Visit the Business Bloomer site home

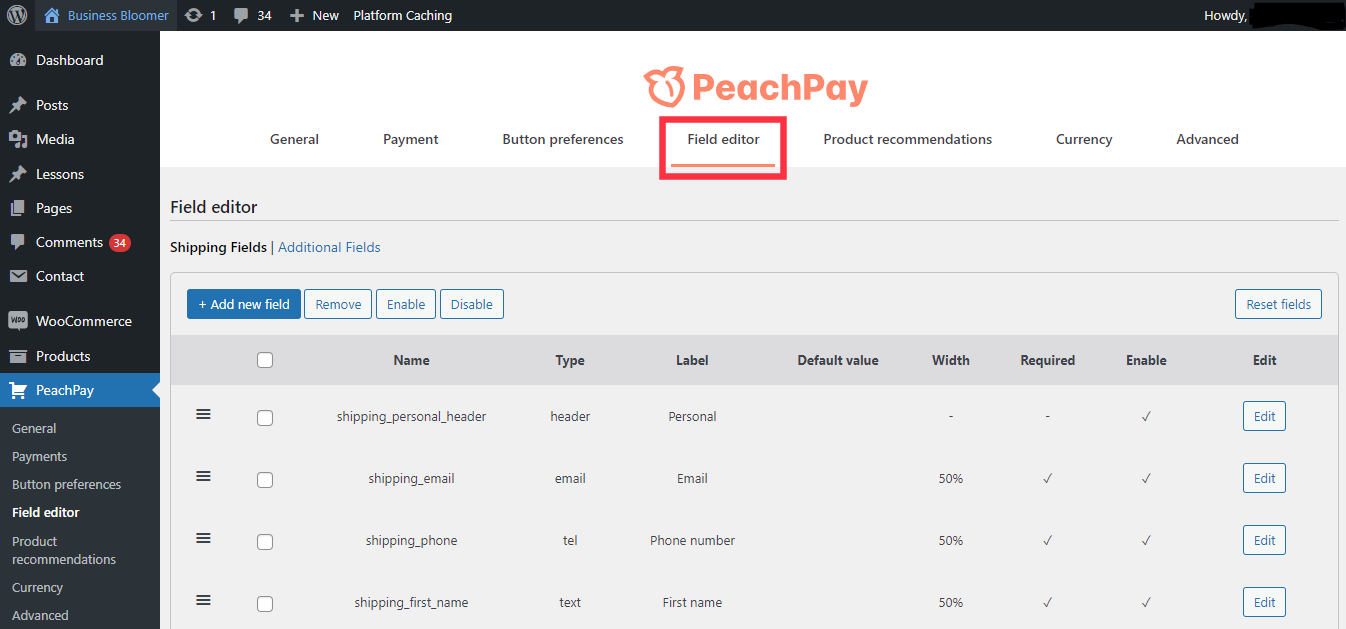[107, 15]
